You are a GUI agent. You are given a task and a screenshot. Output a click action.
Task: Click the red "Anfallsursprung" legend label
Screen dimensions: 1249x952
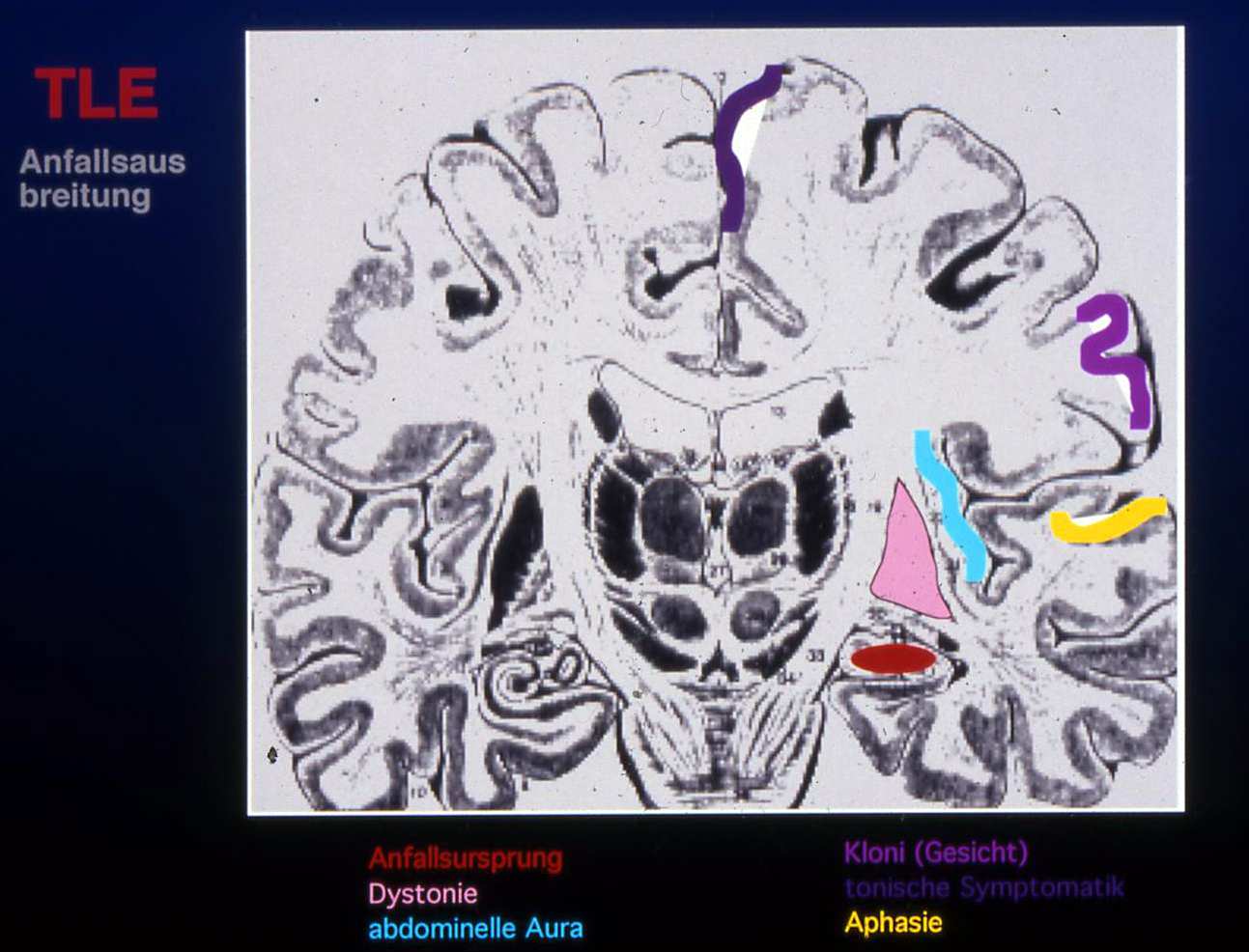coord(466,858)
